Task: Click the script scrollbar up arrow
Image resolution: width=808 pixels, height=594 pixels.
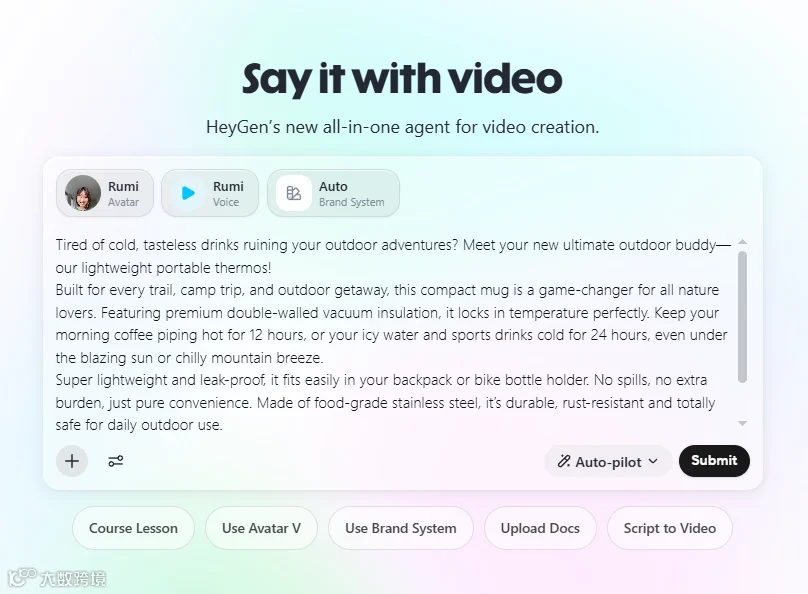Action: click(743, 242)
